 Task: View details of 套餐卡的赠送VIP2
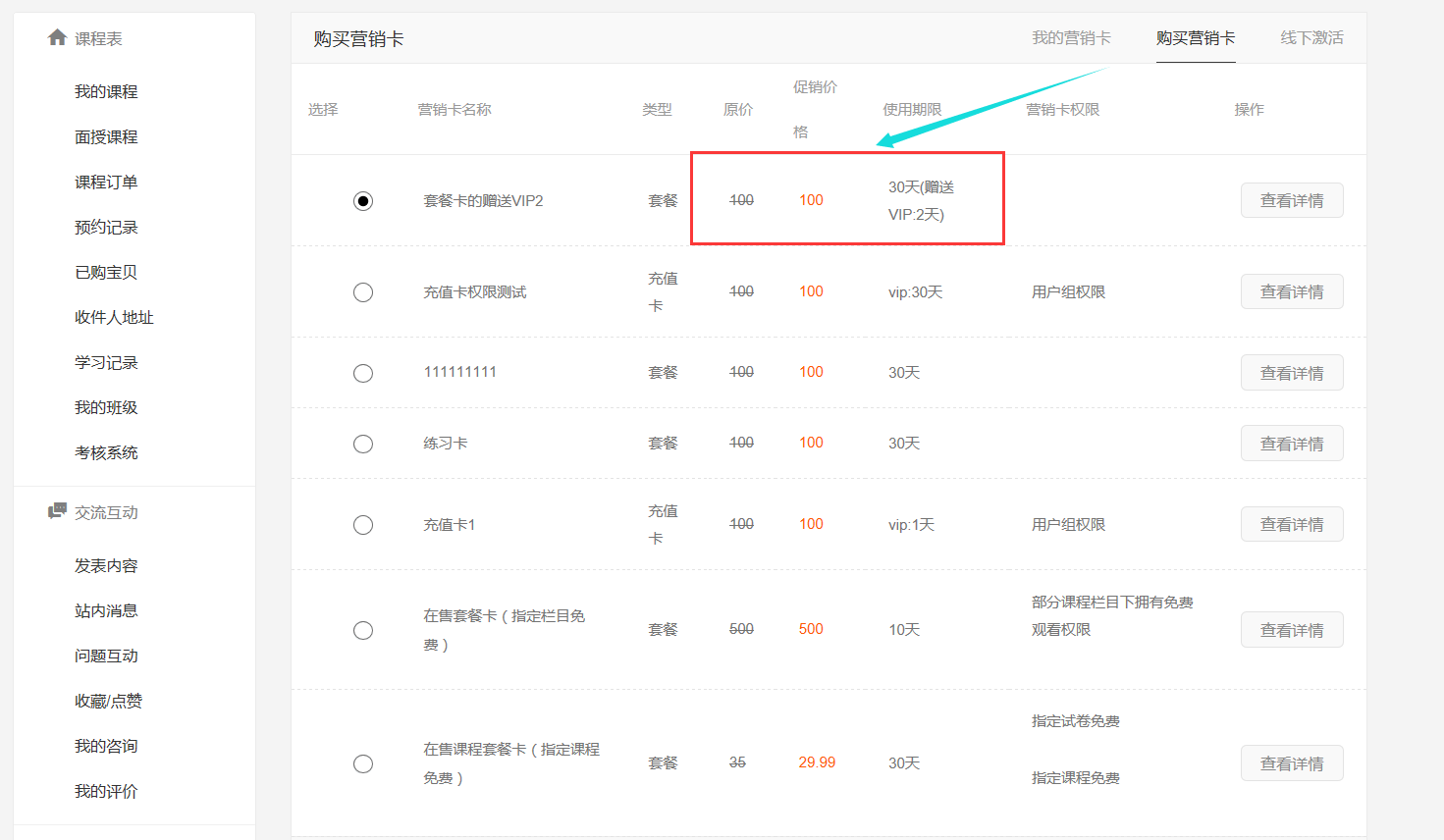click(1291, 201)
